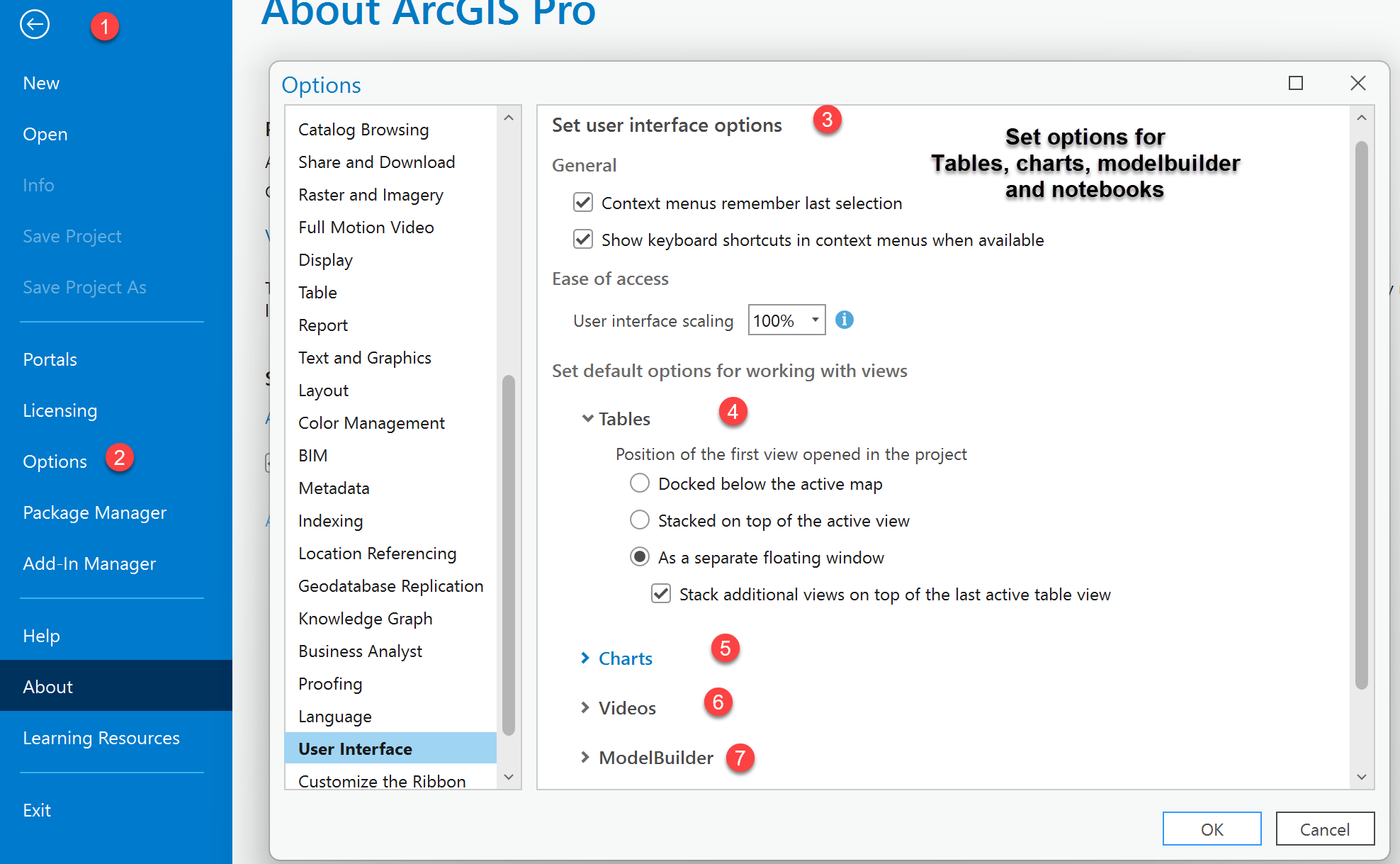Open the Knowledge Graph options page
This screenshot has width=1400, height=864.
pyautogui.click(x=365, y=618)
